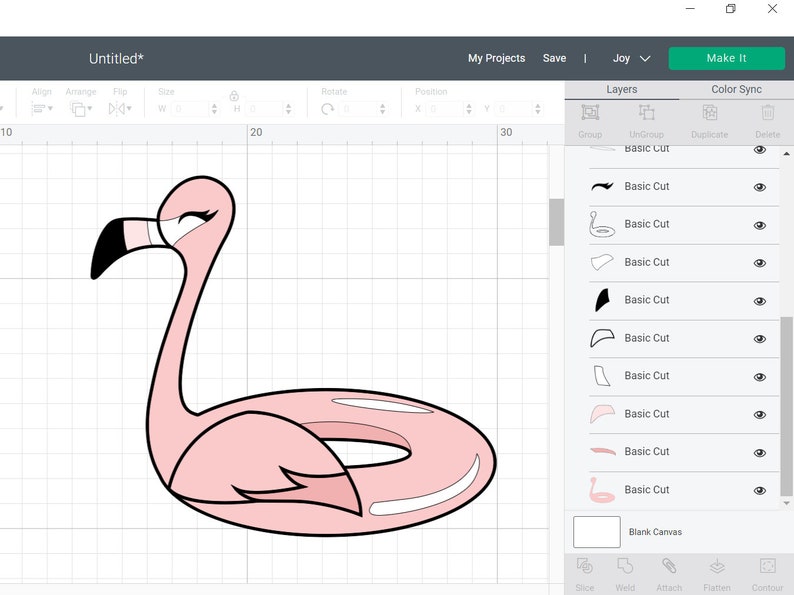Click the Group layers icon
This screenshot has height=595, width=794.
[x=590, y=112]
